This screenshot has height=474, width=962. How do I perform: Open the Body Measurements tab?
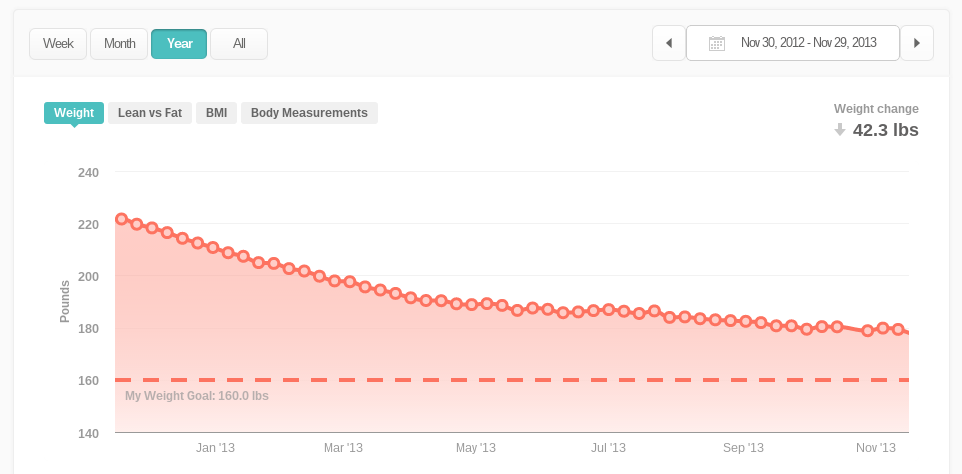coord(309,113)
